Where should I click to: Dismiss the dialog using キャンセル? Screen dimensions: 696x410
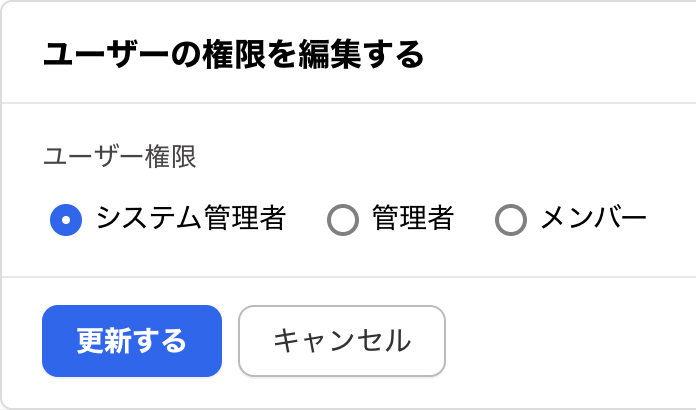pos(342,341)
